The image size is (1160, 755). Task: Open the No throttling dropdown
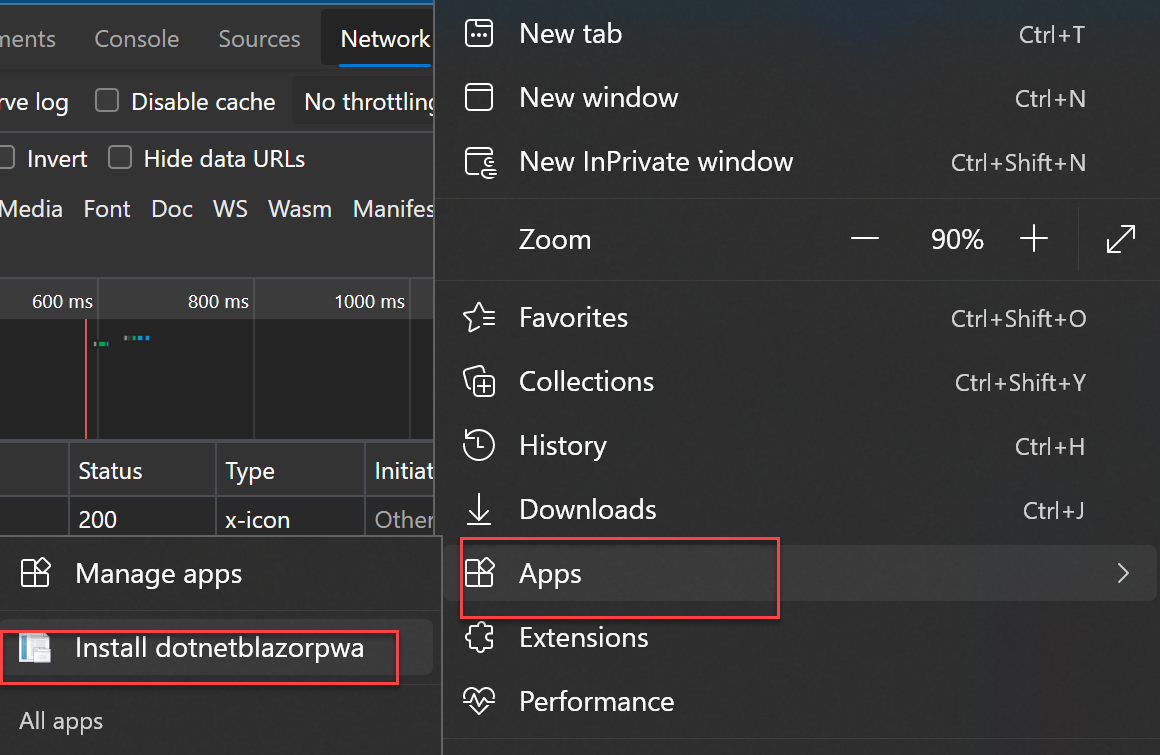point(366,102)
